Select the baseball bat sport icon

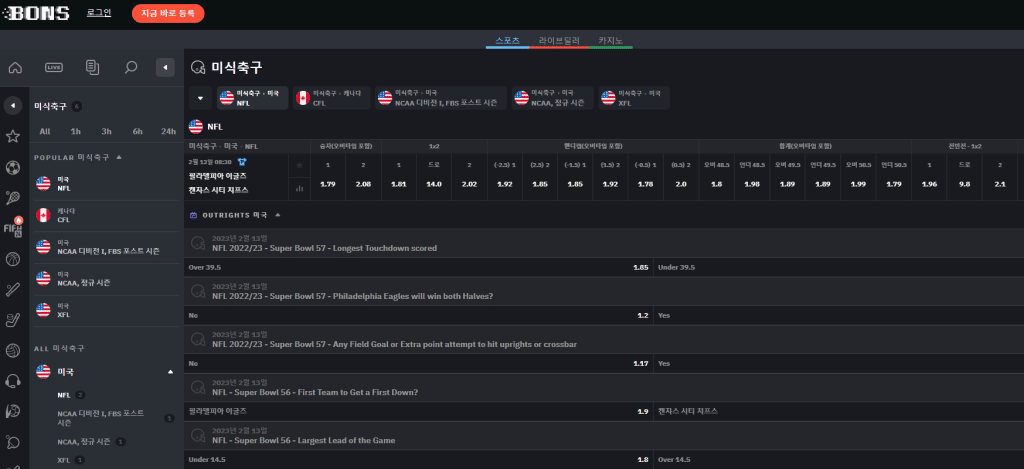pos(12,290)
